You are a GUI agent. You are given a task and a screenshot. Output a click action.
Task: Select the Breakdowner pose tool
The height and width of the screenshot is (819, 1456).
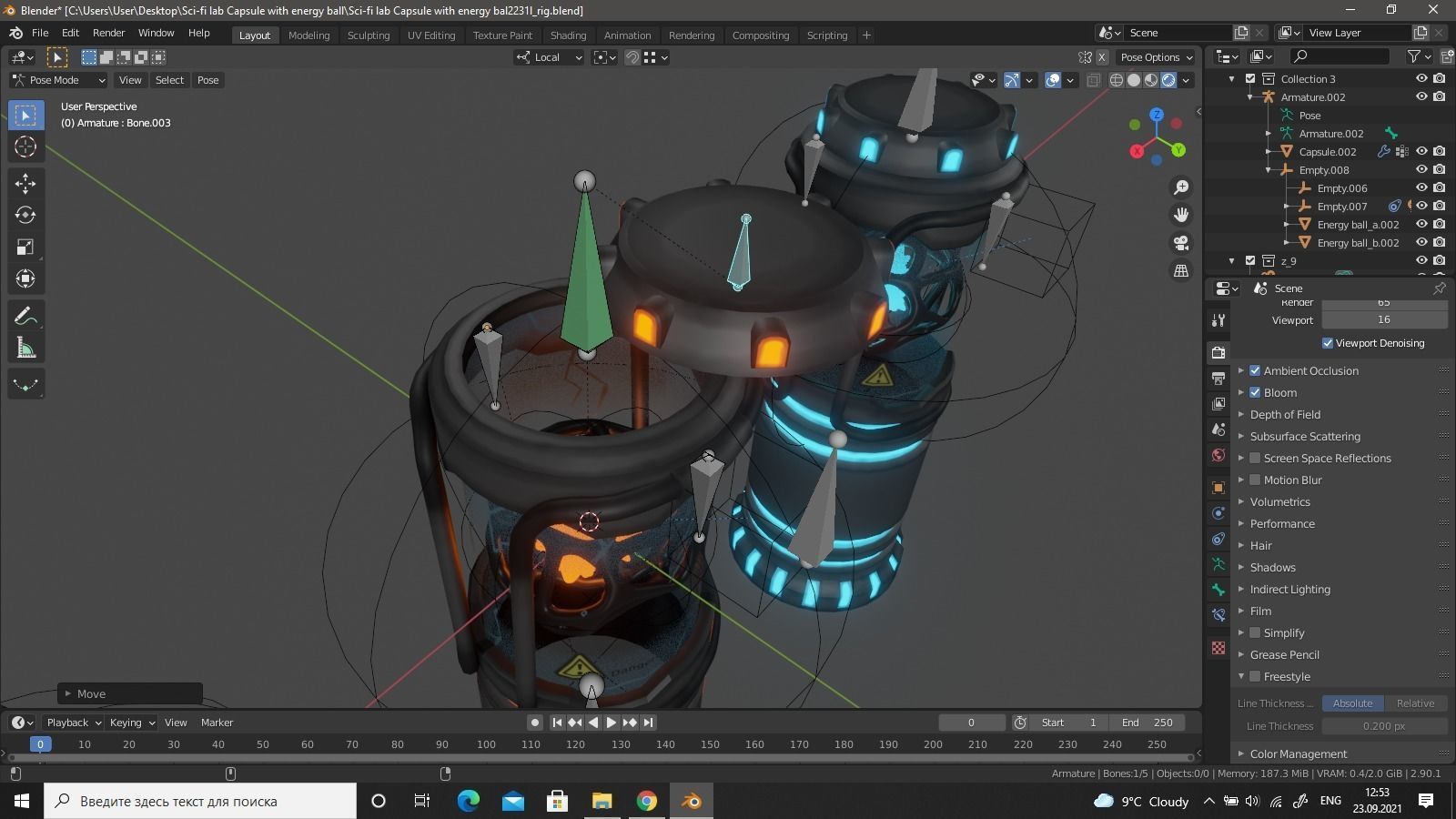pos(25,385)
